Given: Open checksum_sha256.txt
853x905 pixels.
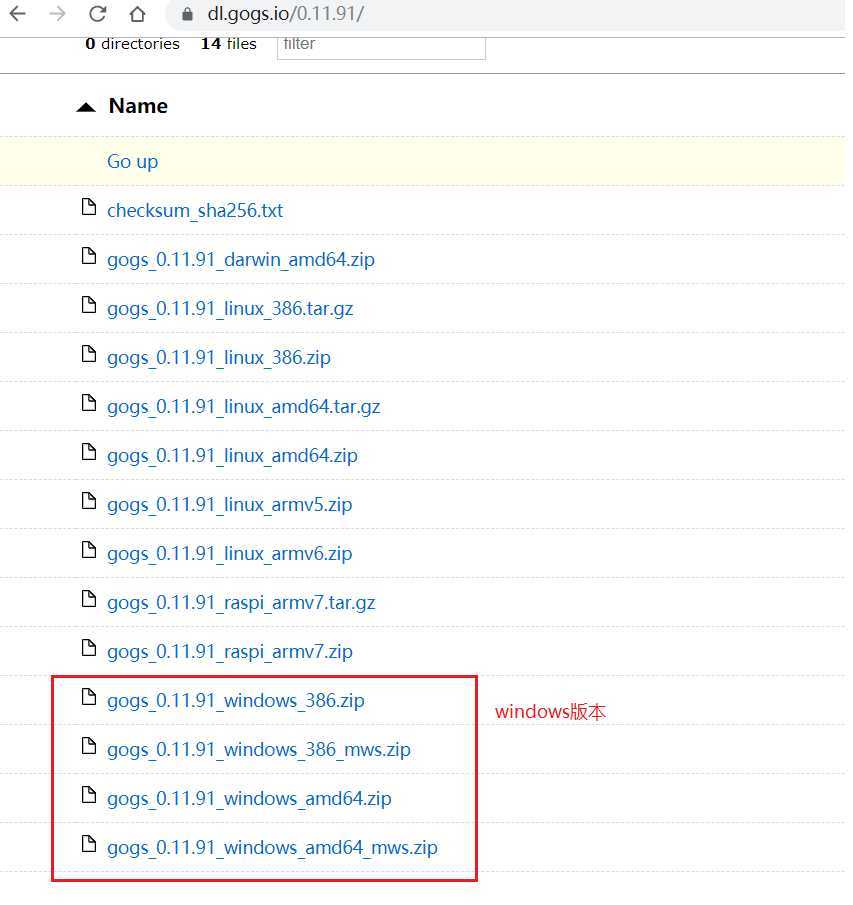Looking at the screenshot, I should coord(195,211).
